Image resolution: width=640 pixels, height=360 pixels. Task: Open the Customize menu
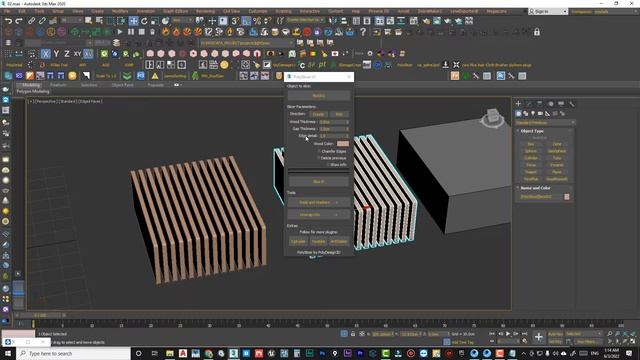258,11
